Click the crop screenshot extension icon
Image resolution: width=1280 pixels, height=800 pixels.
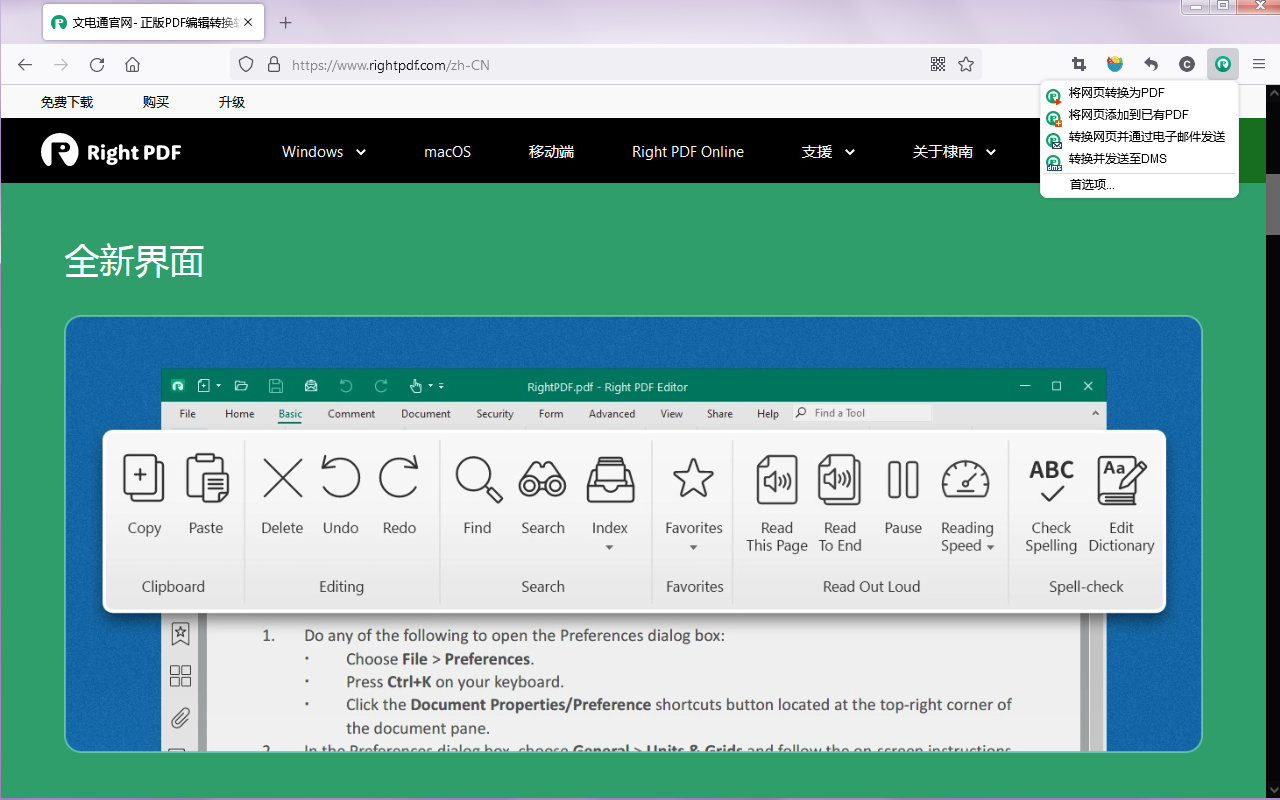tap(1079, 65)
